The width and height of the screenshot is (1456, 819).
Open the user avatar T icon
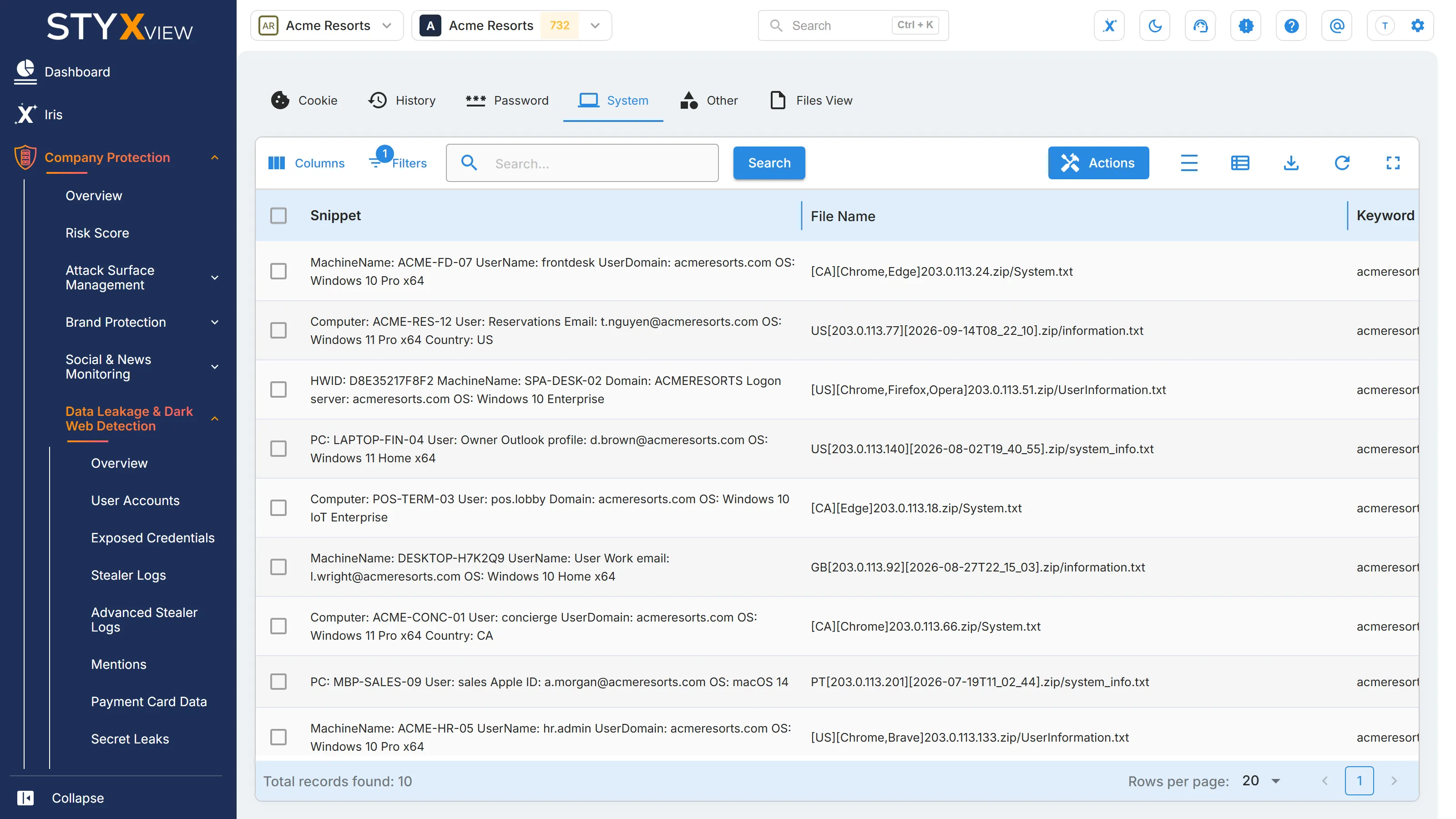click(x=1384, y=25)
